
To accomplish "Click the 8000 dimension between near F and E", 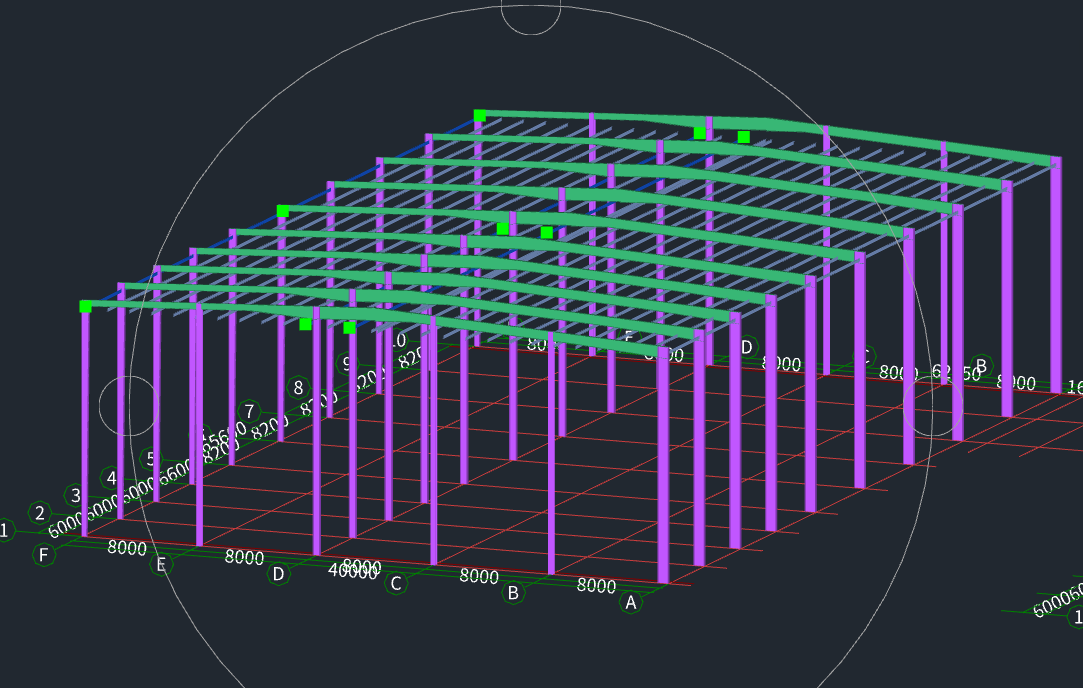I will point(127,548).
